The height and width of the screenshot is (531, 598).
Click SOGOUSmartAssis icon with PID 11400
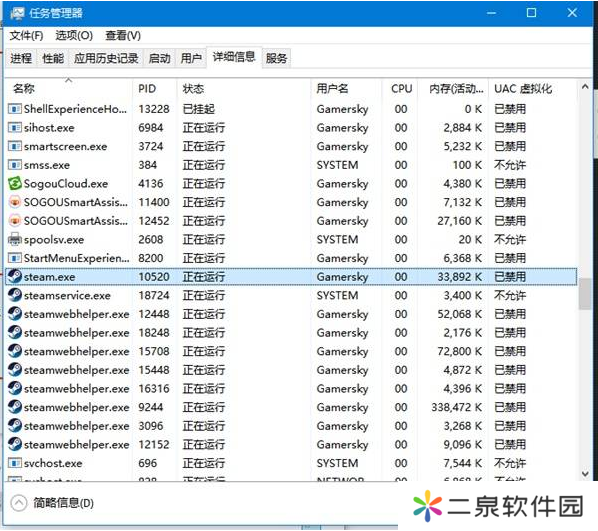[15, 202]
